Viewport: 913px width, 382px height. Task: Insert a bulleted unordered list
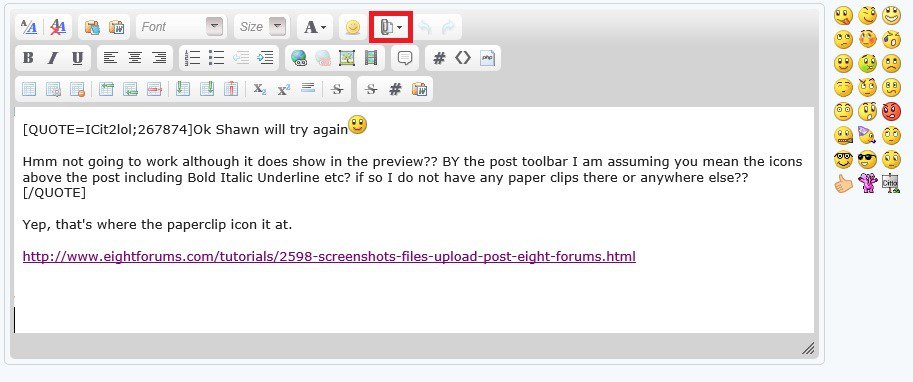click(217, 58)
